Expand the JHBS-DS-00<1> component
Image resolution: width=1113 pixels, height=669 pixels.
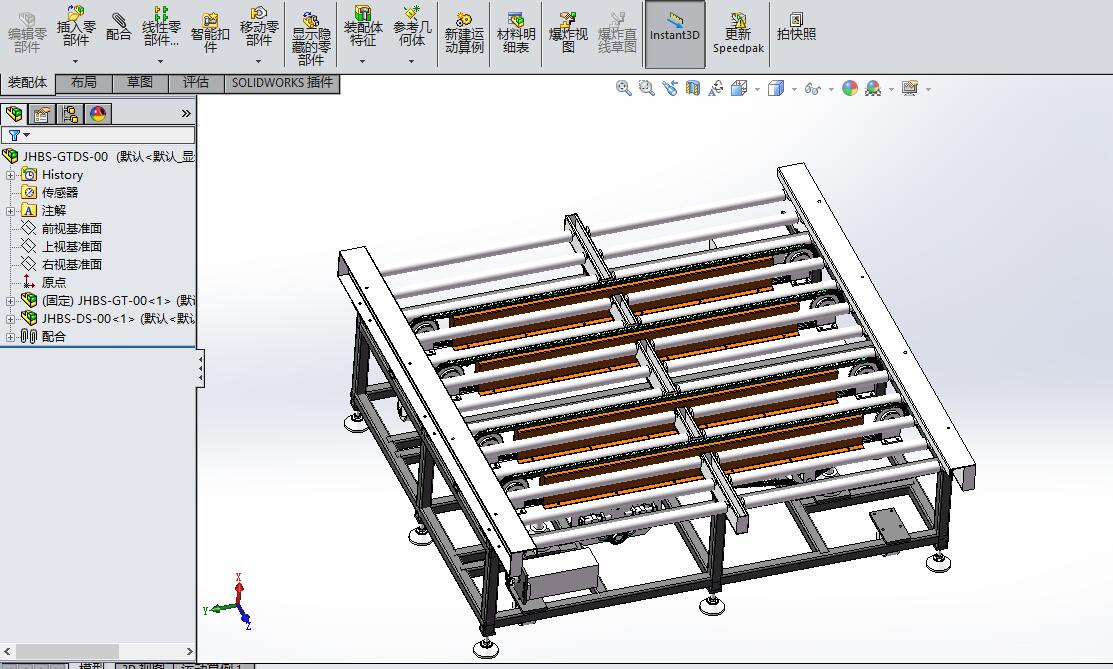tap(10, 319)
